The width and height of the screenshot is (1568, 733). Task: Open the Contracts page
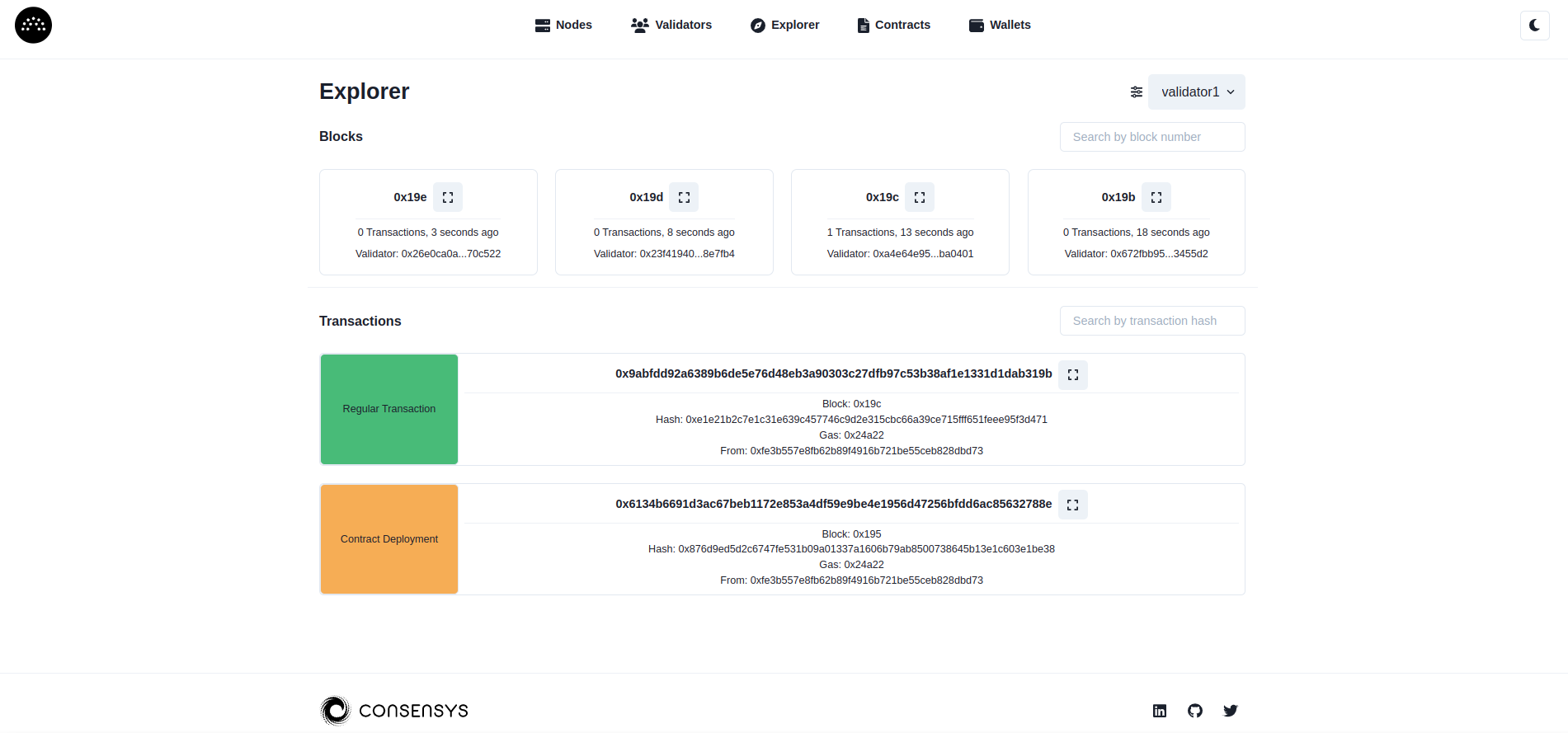(893, 25)
